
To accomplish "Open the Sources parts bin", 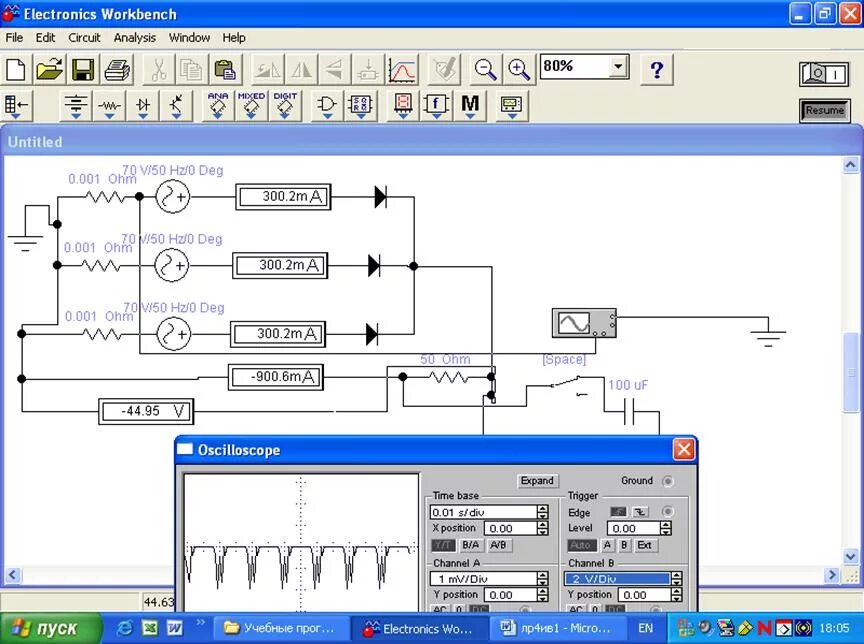I will pyautogui.click(x=76, y=105).
